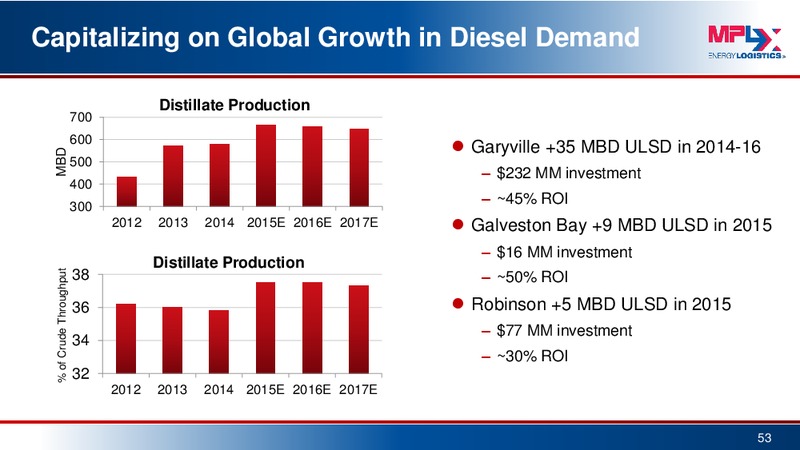This screenshot has height=450, width=800.
Task: Click the 600 value on the MBD axis
Action: (81, 140)
